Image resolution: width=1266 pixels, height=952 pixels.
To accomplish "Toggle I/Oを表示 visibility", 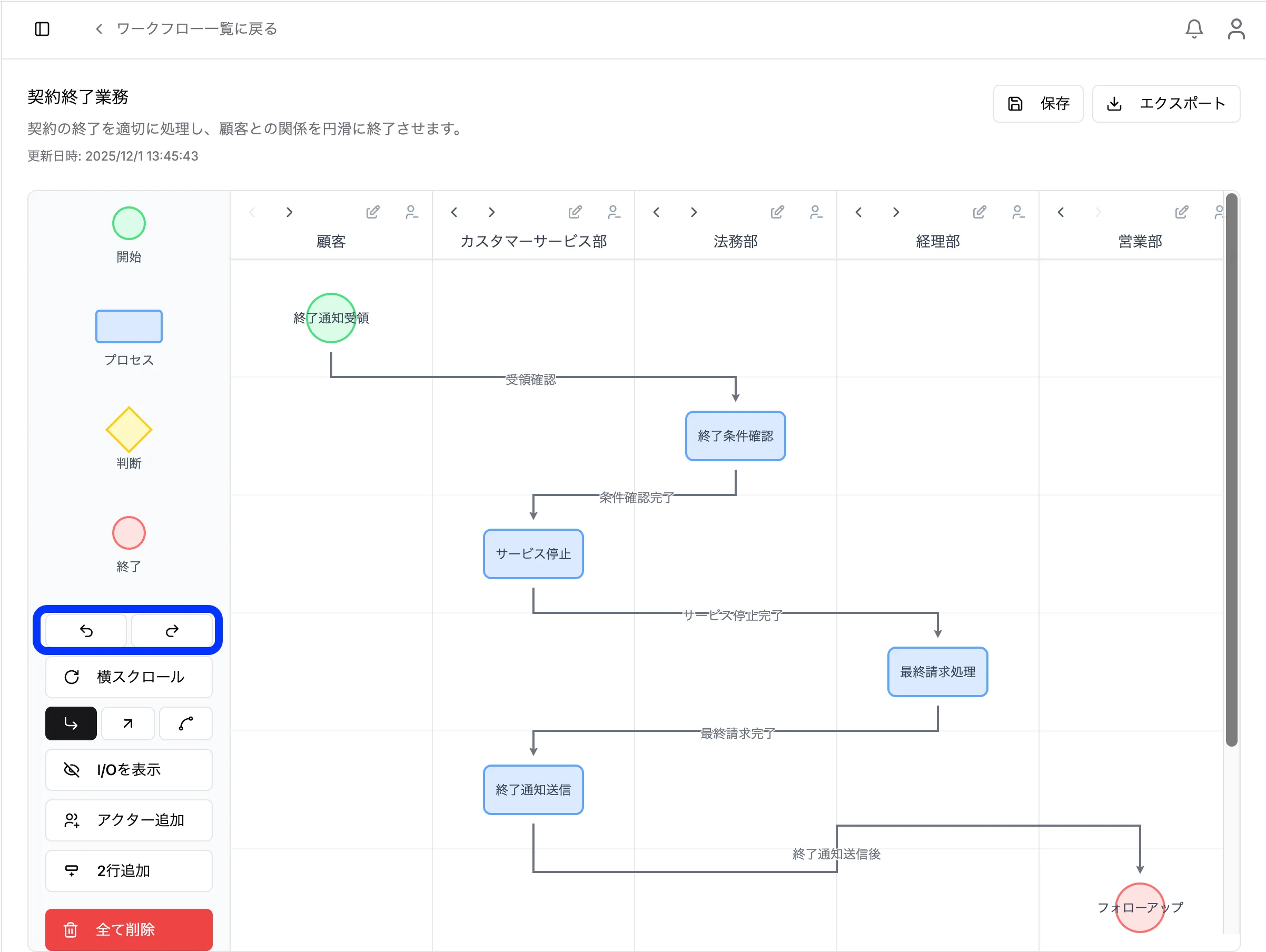I will 129,769.
